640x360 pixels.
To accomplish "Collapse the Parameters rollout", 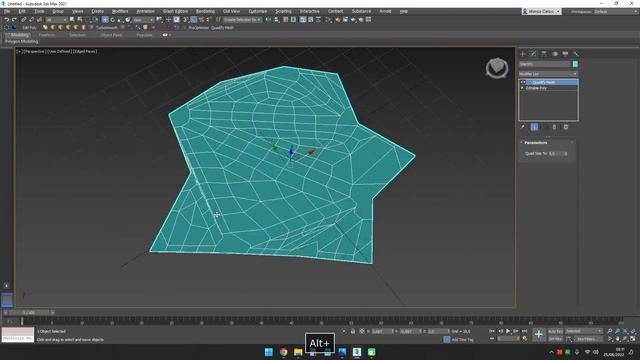I will pos(522,142).
